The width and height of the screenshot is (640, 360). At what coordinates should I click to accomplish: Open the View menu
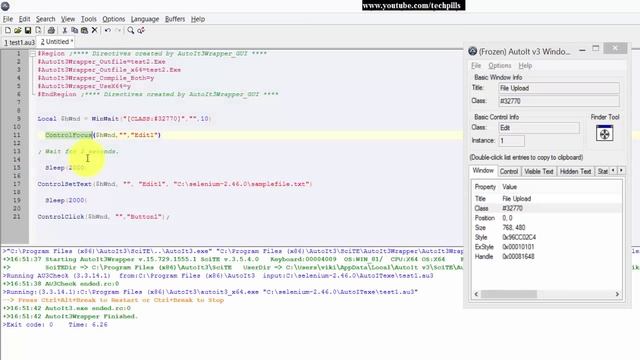(68, 19)
